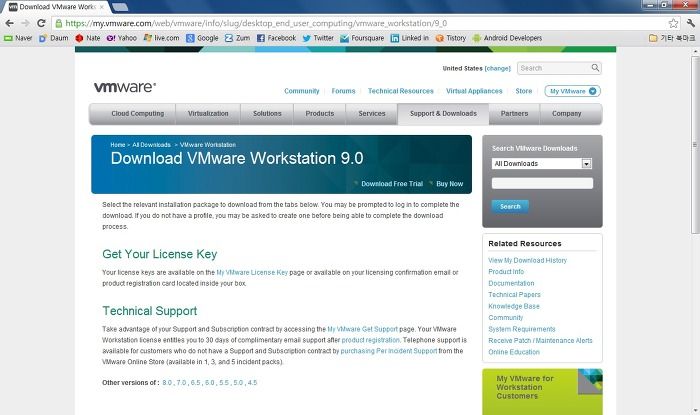Open the All Downloads combo box
The width and height of the screenshot is (700, 415).
tap(542, 164)
